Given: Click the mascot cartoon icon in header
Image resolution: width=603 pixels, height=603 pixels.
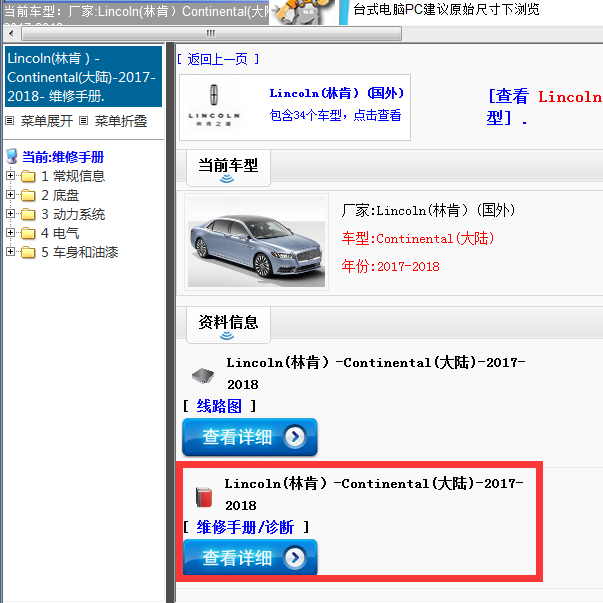Looking at the screenshot, I should click(x=302, y=12).
